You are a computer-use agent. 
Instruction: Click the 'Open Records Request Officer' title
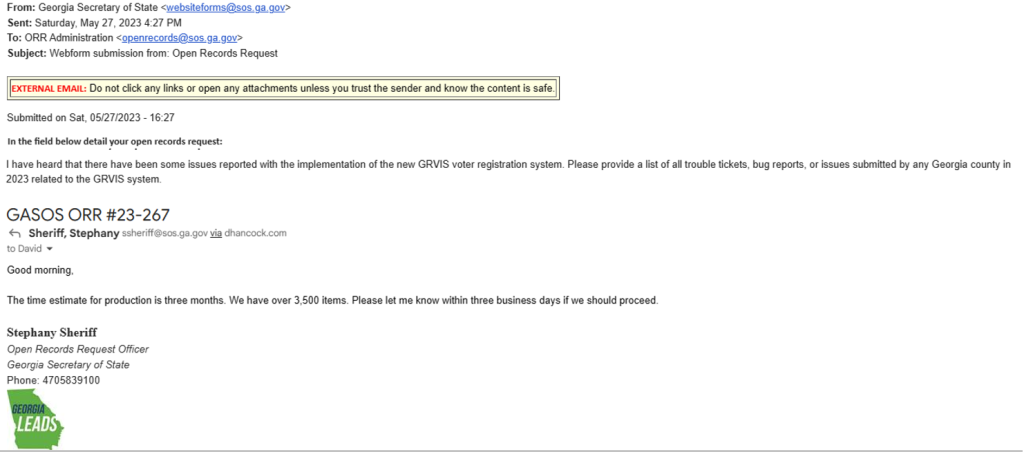[78, 349]
